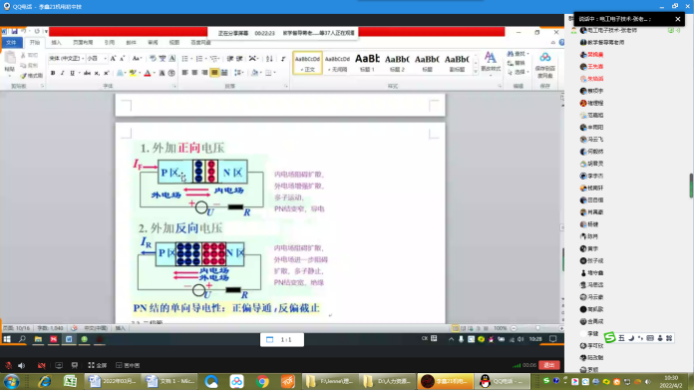Click the Format Painter brush icon
This screenshot has height=390, width=694.
tap(32, 76)
